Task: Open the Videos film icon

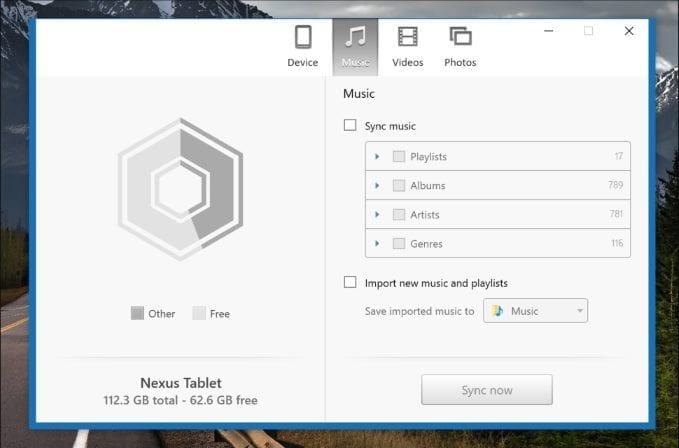Action: pos(407,39)
